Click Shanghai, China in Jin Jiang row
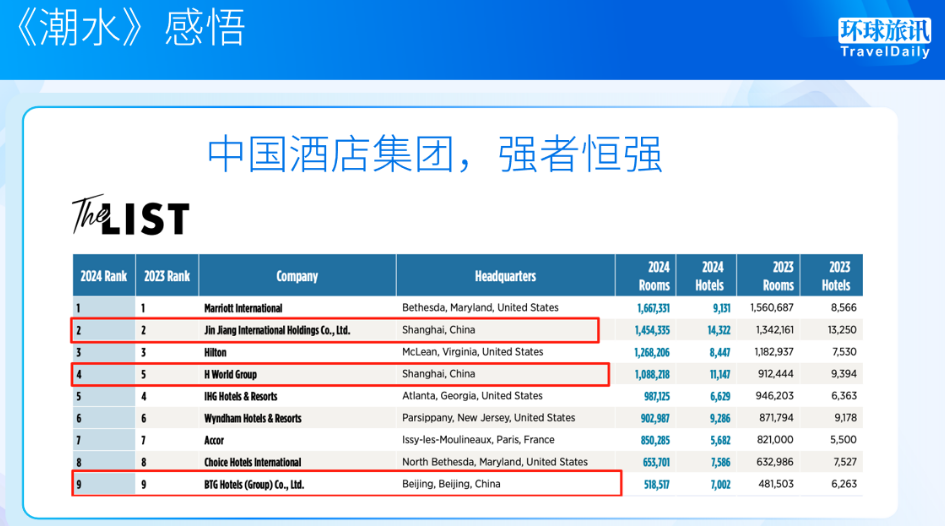Screen dimensions: 945x526 pos(438,330)
